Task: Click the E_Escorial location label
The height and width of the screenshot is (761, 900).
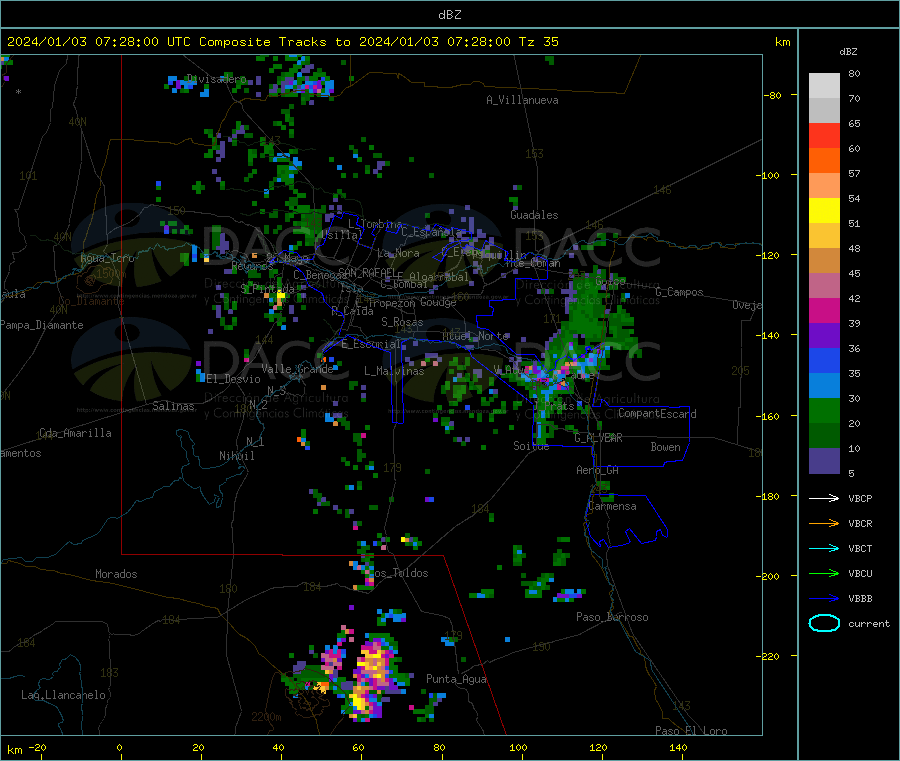Action: (371, 344)
